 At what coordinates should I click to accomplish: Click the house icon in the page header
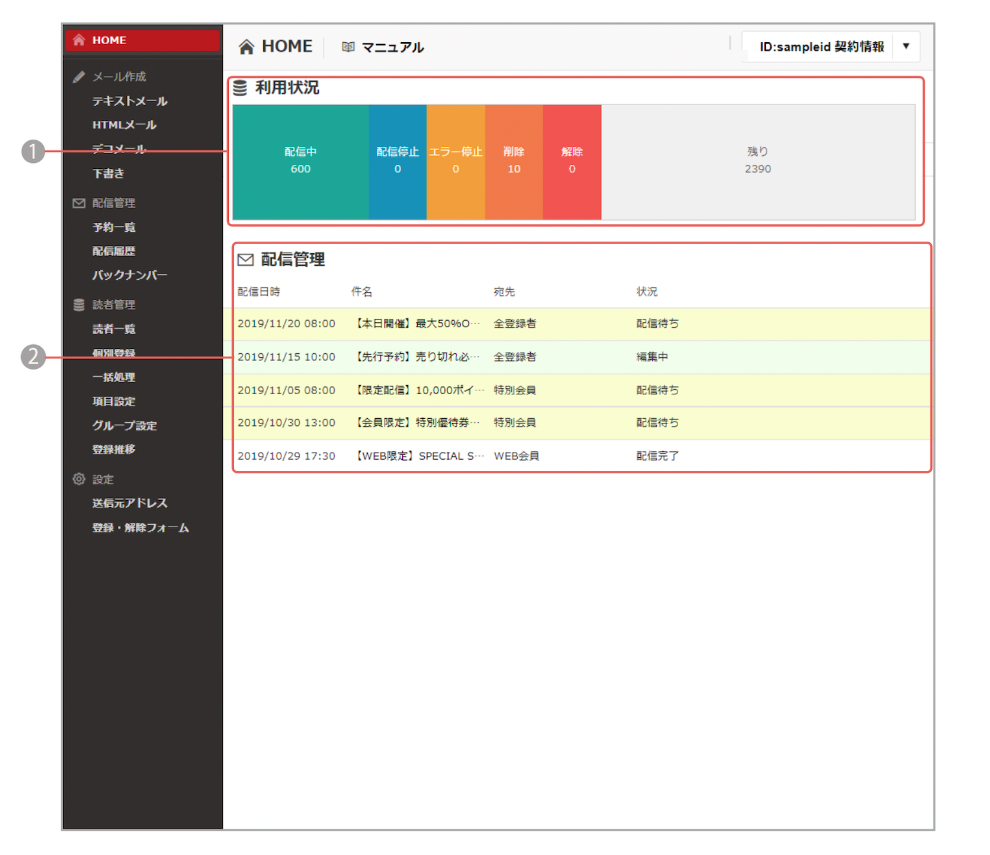[x=246, y=47]
